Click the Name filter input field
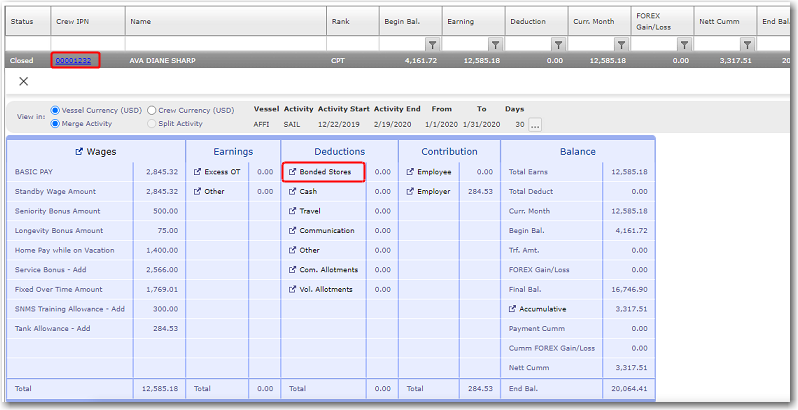The image size is (798, 410). click(226, 45)
